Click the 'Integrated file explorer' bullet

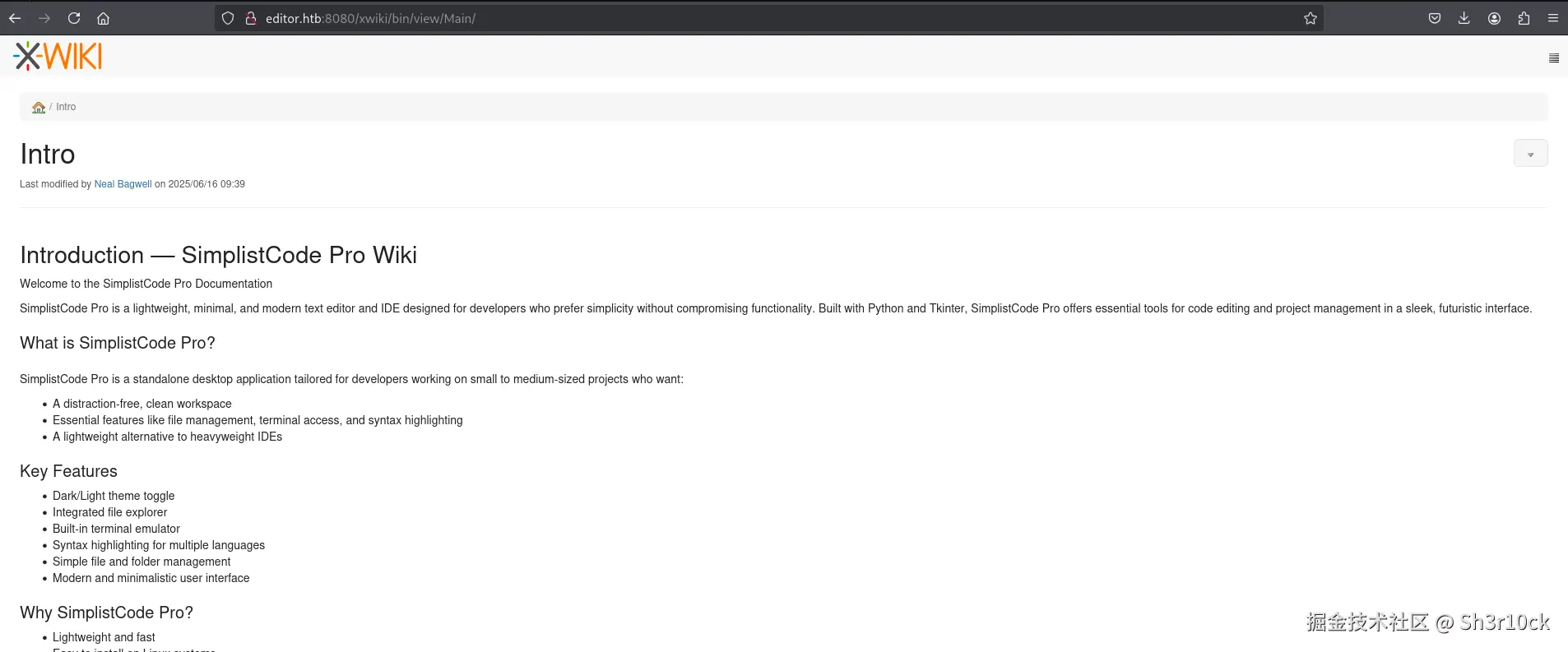[109, 512]
